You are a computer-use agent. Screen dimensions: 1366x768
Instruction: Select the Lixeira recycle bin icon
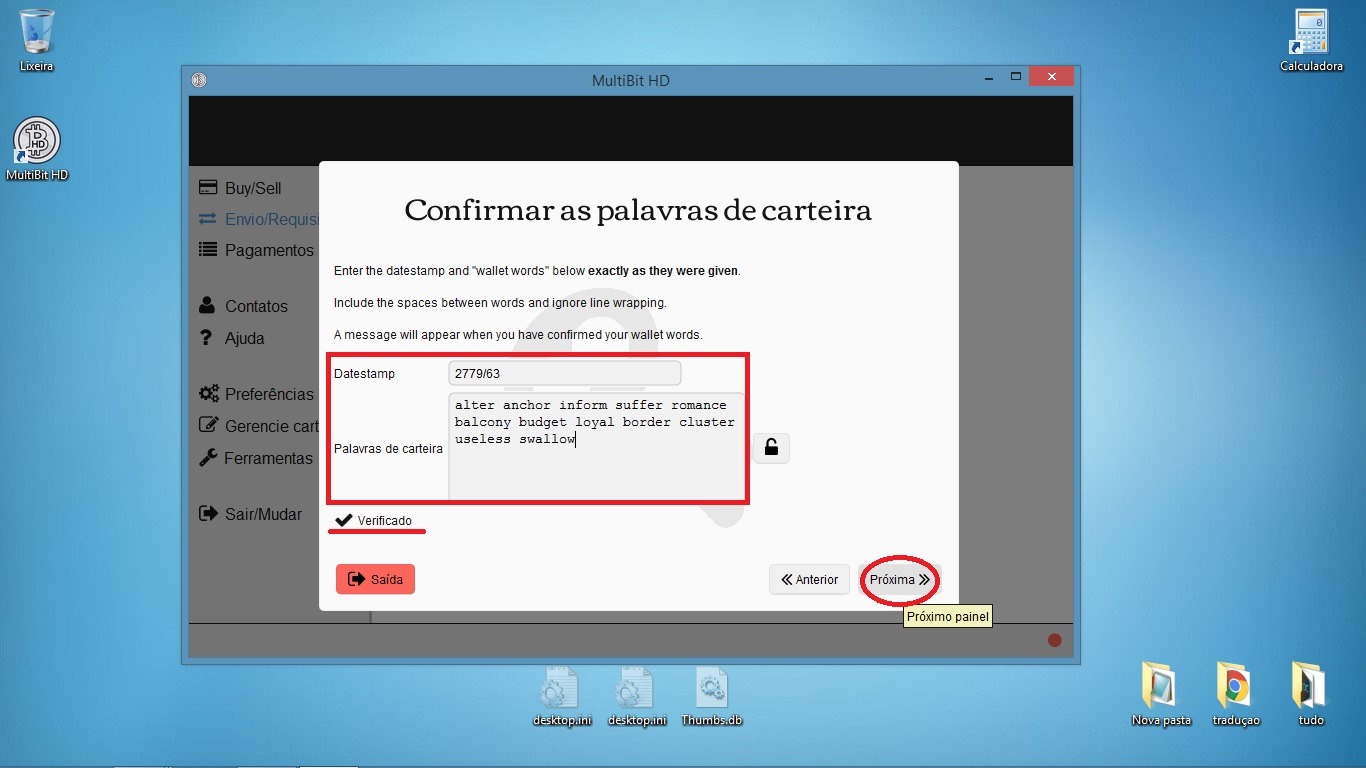click(x=37, y=40)
